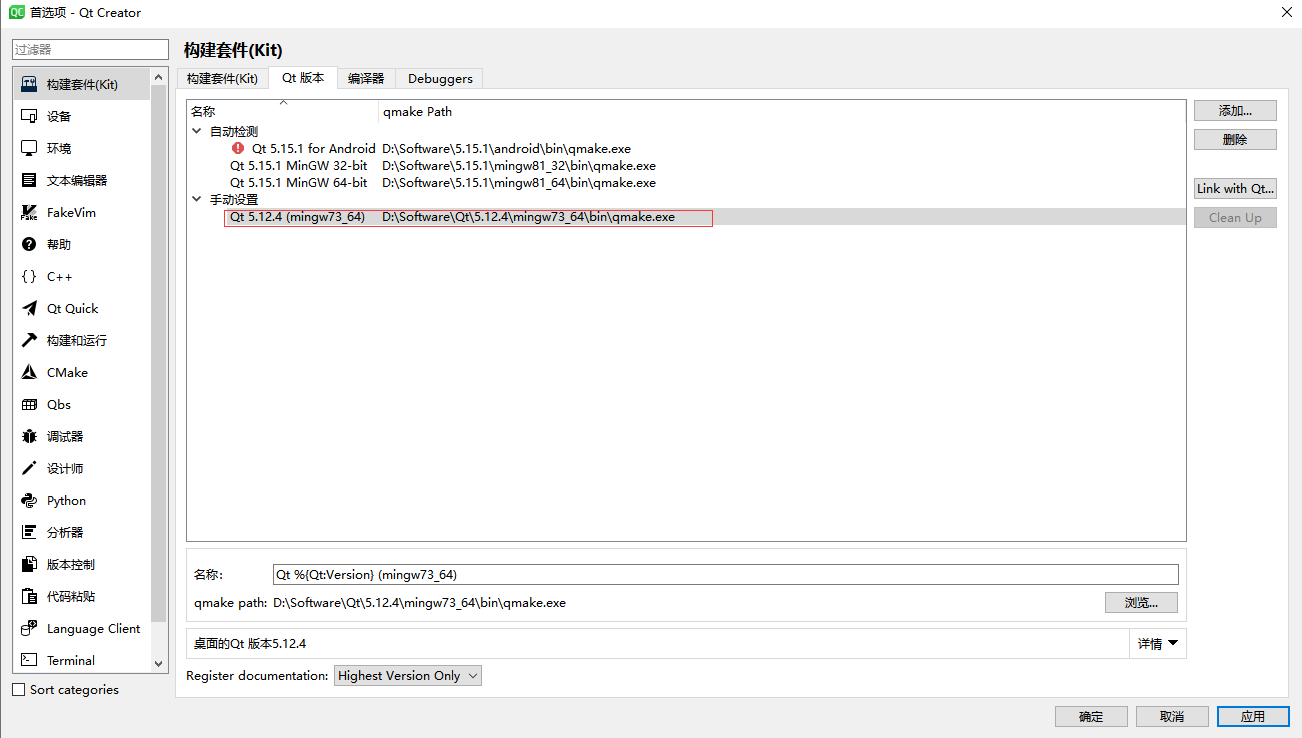Image resolution: width=1302 pixels, height=738 pixels.
Task: Open the Qbs category icon
Action: (x=29, y=405)
